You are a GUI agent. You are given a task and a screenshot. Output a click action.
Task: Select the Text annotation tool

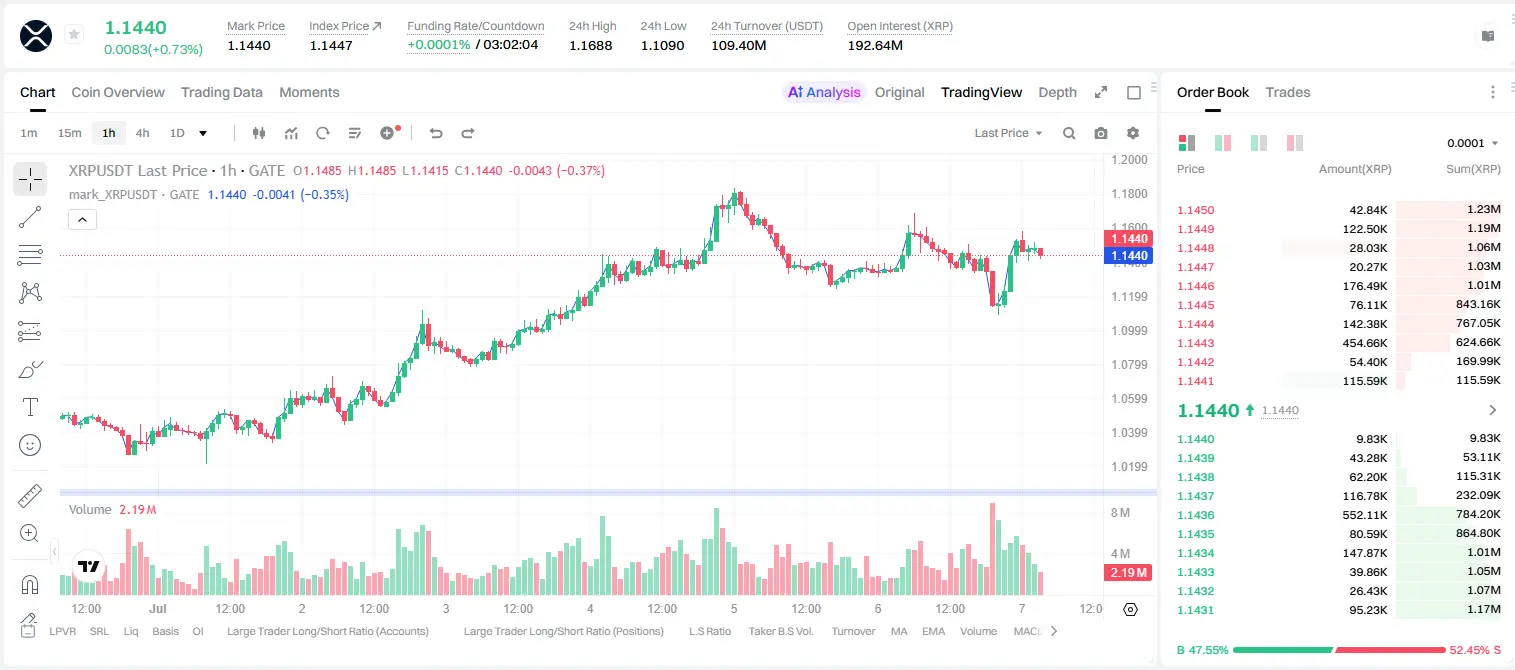tap(30, 407)
